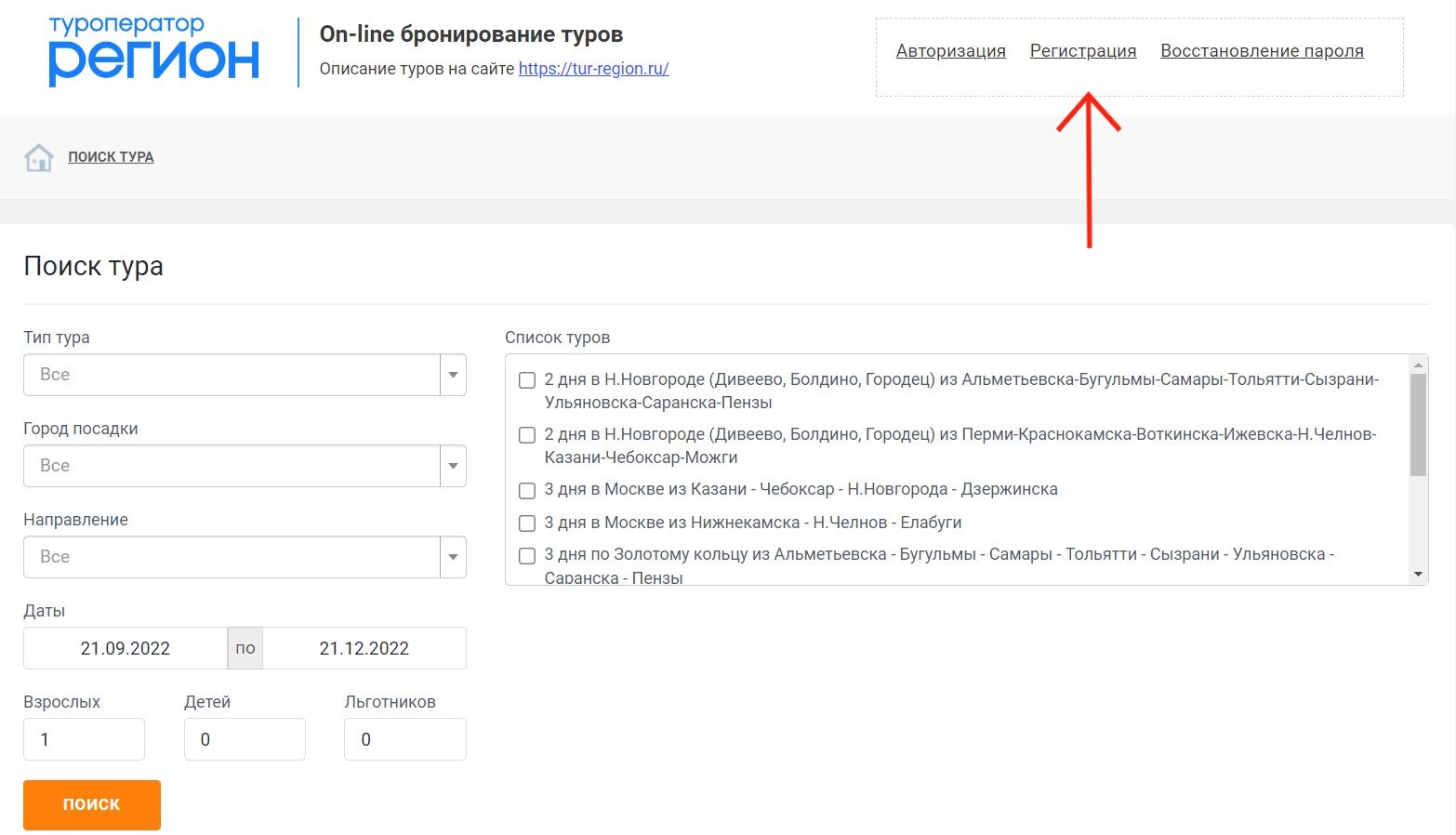1456x835 pixels.
Task: Click Восстановление пароля link
Action: (x=1262, y=51)
